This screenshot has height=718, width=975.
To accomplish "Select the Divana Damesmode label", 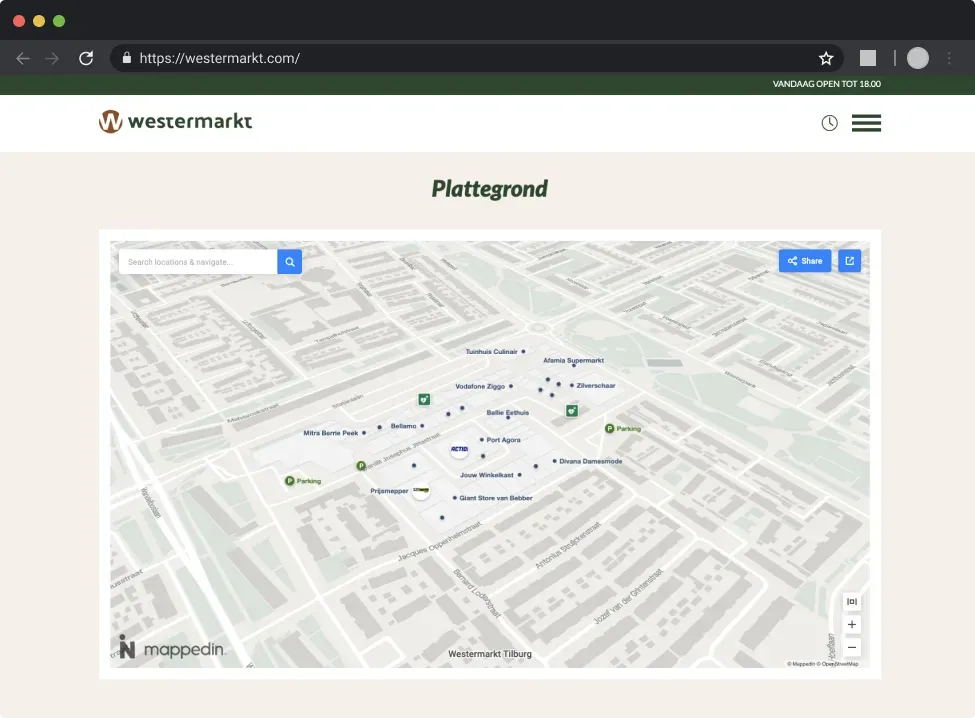I will point(591,461).
